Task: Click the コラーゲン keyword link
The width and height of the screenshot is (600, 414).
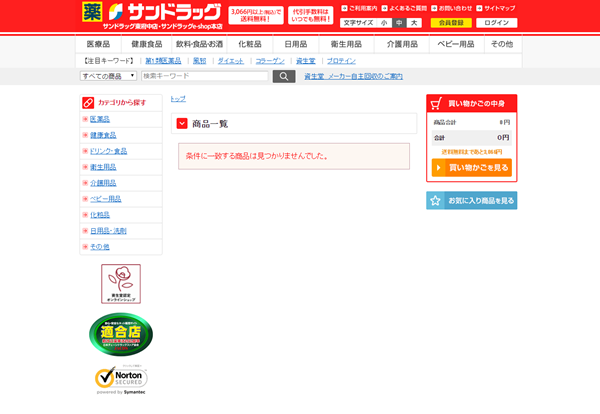Action: coord(270,61)
